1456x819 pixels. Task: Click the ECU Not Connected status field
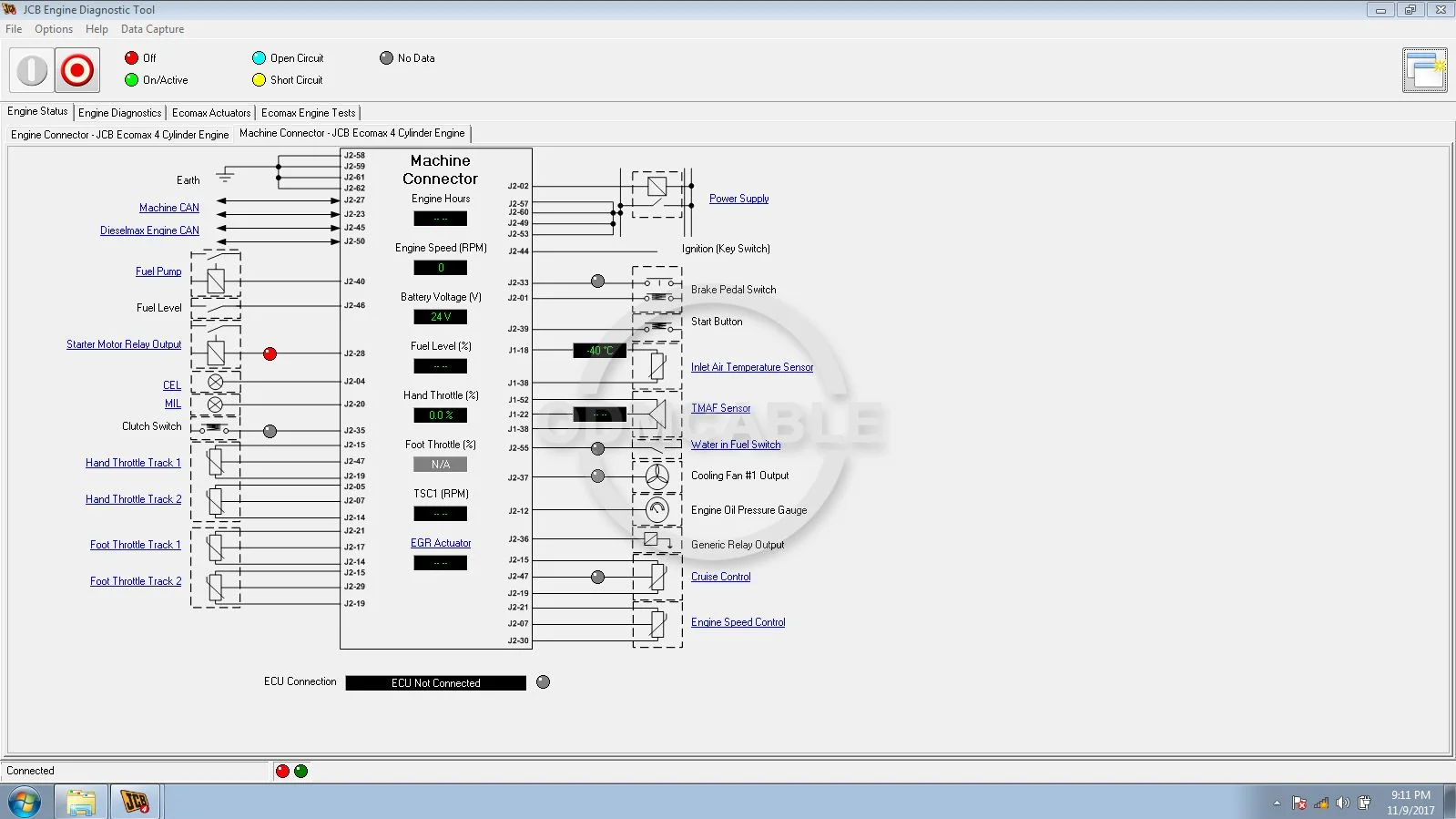pos(436,683)
